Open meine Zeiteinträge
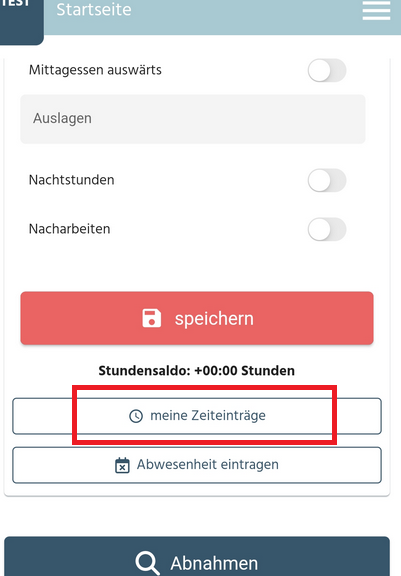401x576 pixels. [197, 416]
